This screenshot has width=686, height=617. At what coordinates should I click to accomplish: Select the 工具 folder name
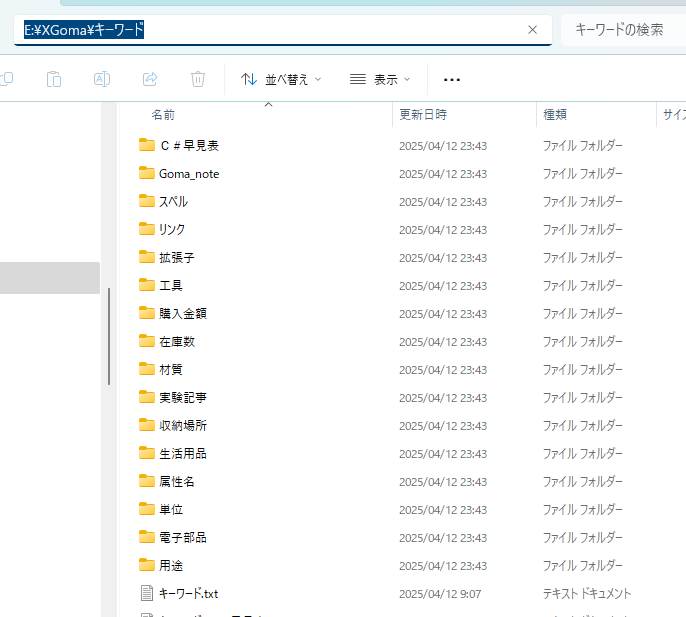pyautogui.click(x=171, y=286)
